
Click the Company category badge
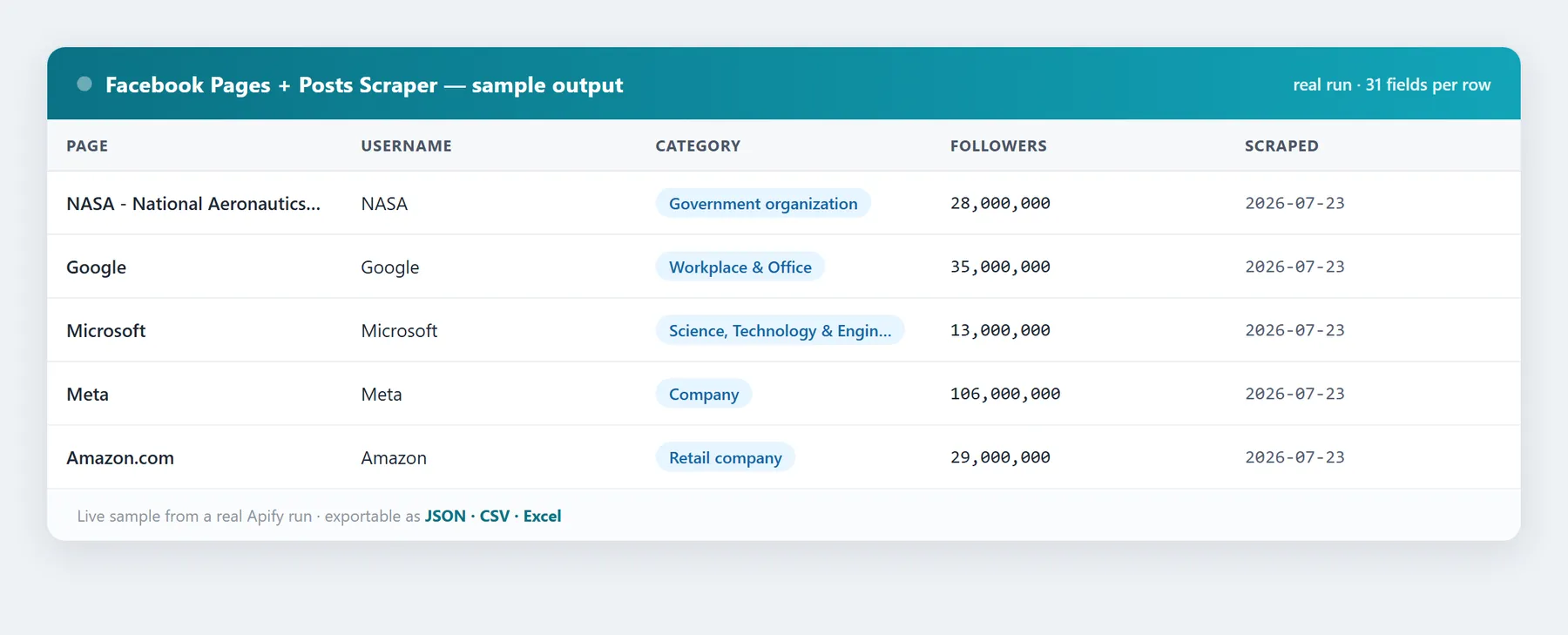click(704, 394)
